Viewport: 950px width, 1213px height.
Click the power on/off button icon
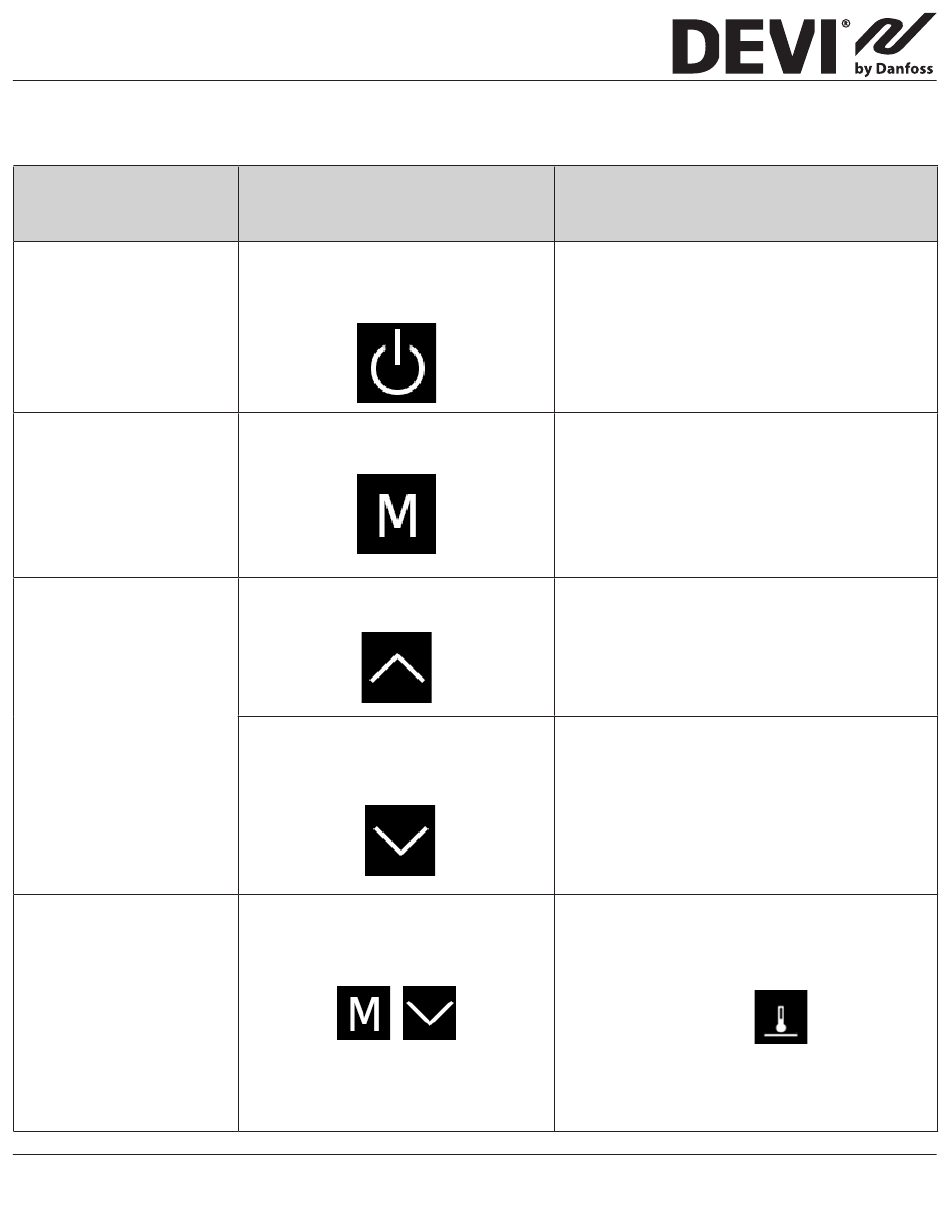397,363
